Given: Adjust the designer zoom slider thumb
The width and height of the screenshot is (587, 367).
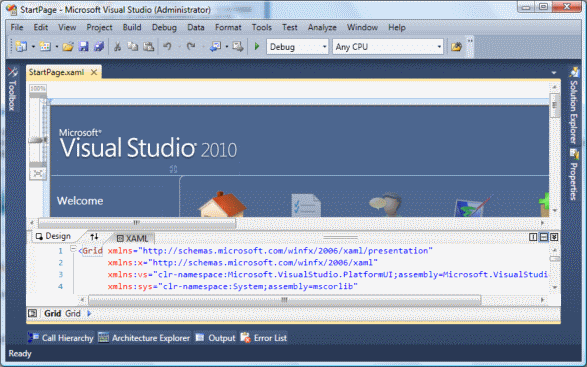Looking at the screenshot, I should click(x=38, y=140).
